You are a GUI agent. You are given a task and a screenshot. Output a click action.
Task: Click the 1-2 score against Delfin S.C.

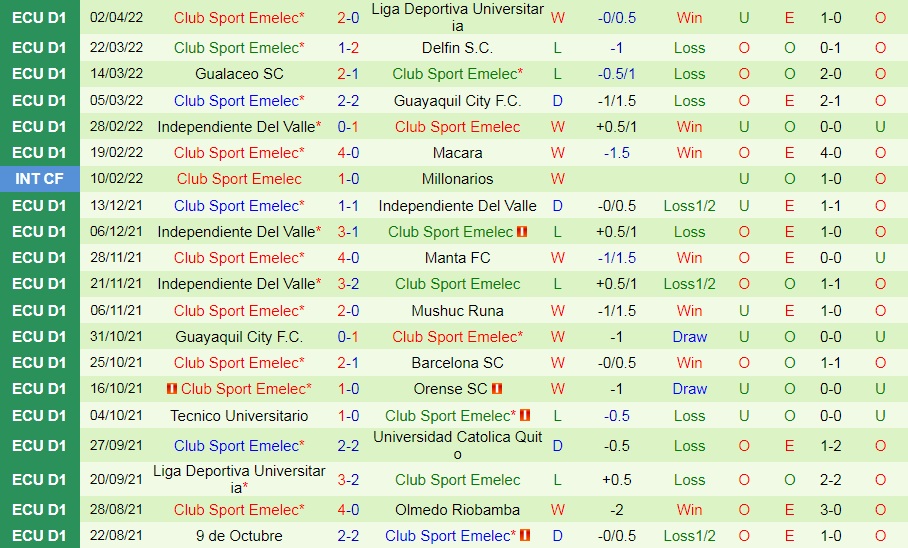click(349, 48)
